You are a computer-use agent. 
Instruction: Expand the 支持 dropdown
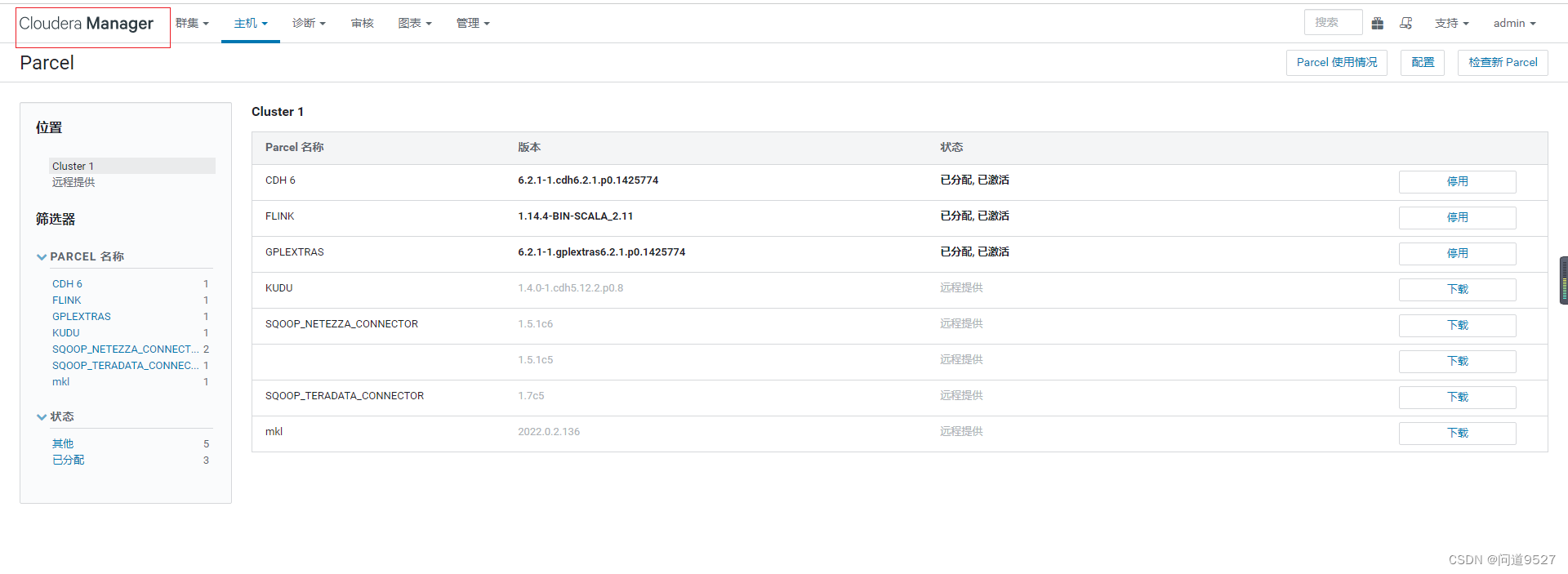tap(1451, 23)
